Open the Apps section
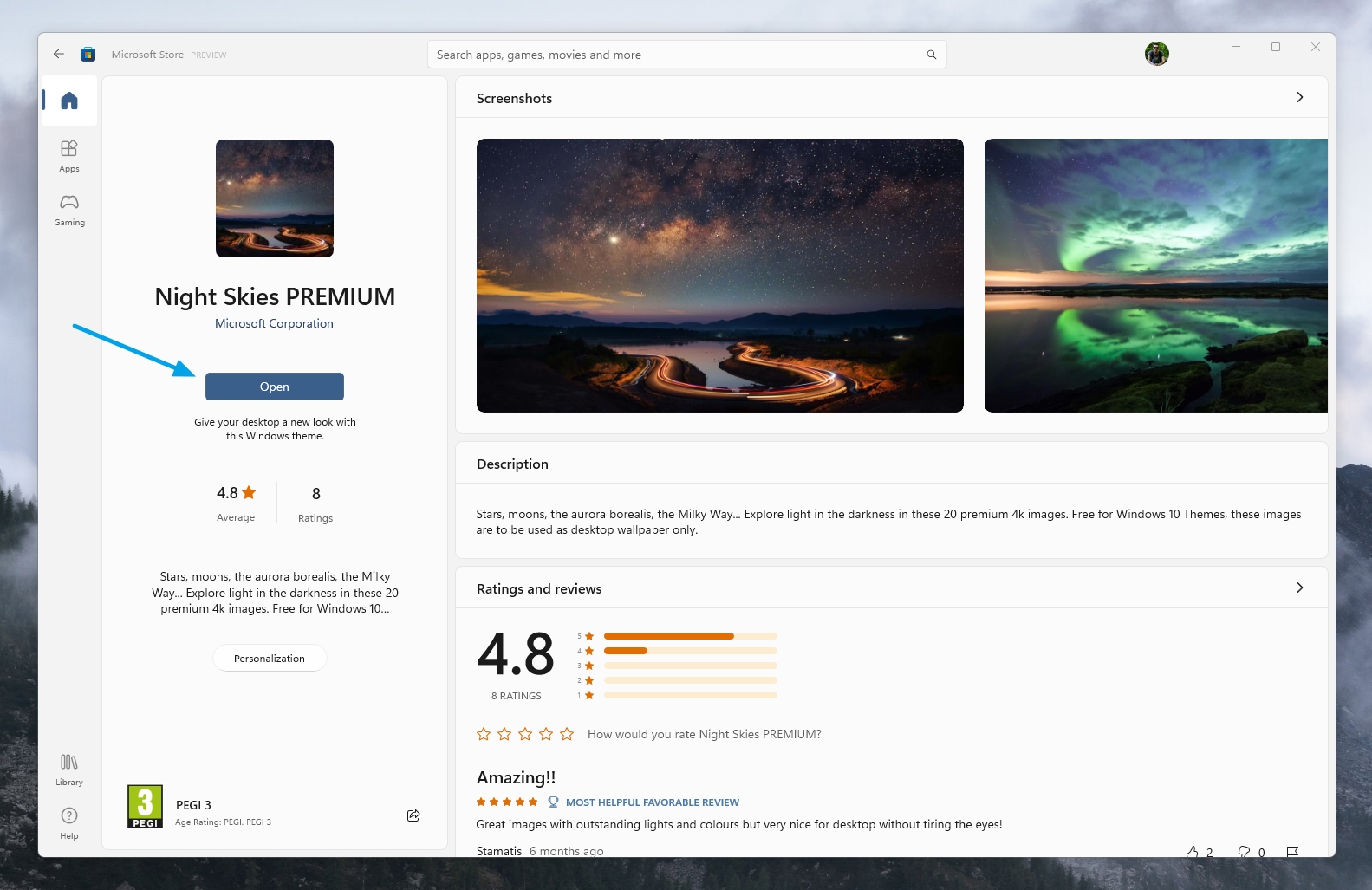This screenshot has width=1372, height=890. point(69,156)
